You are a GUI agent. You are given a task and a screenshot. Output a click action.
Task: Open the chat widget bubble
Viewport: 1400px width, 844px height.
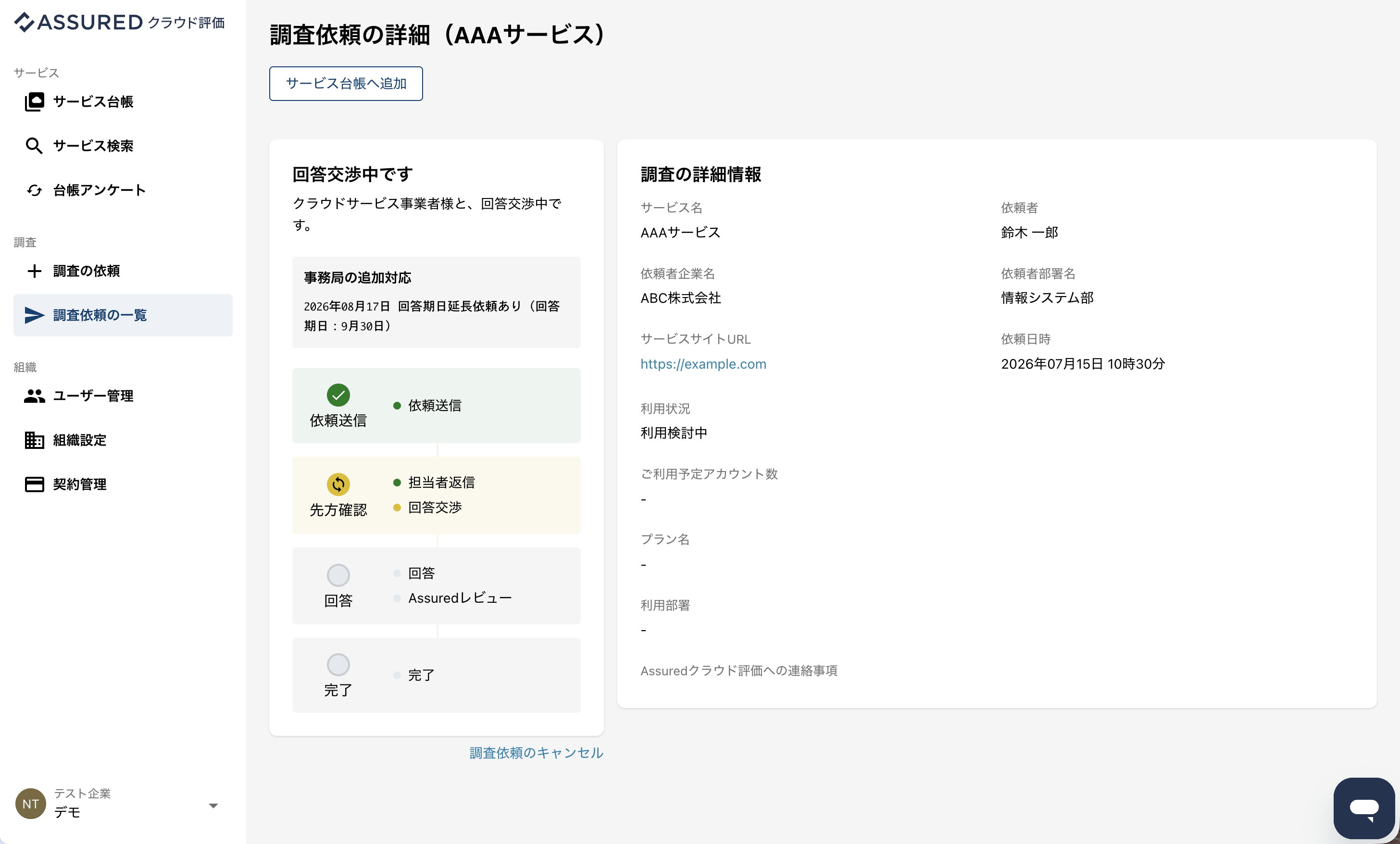(1363, 807)
